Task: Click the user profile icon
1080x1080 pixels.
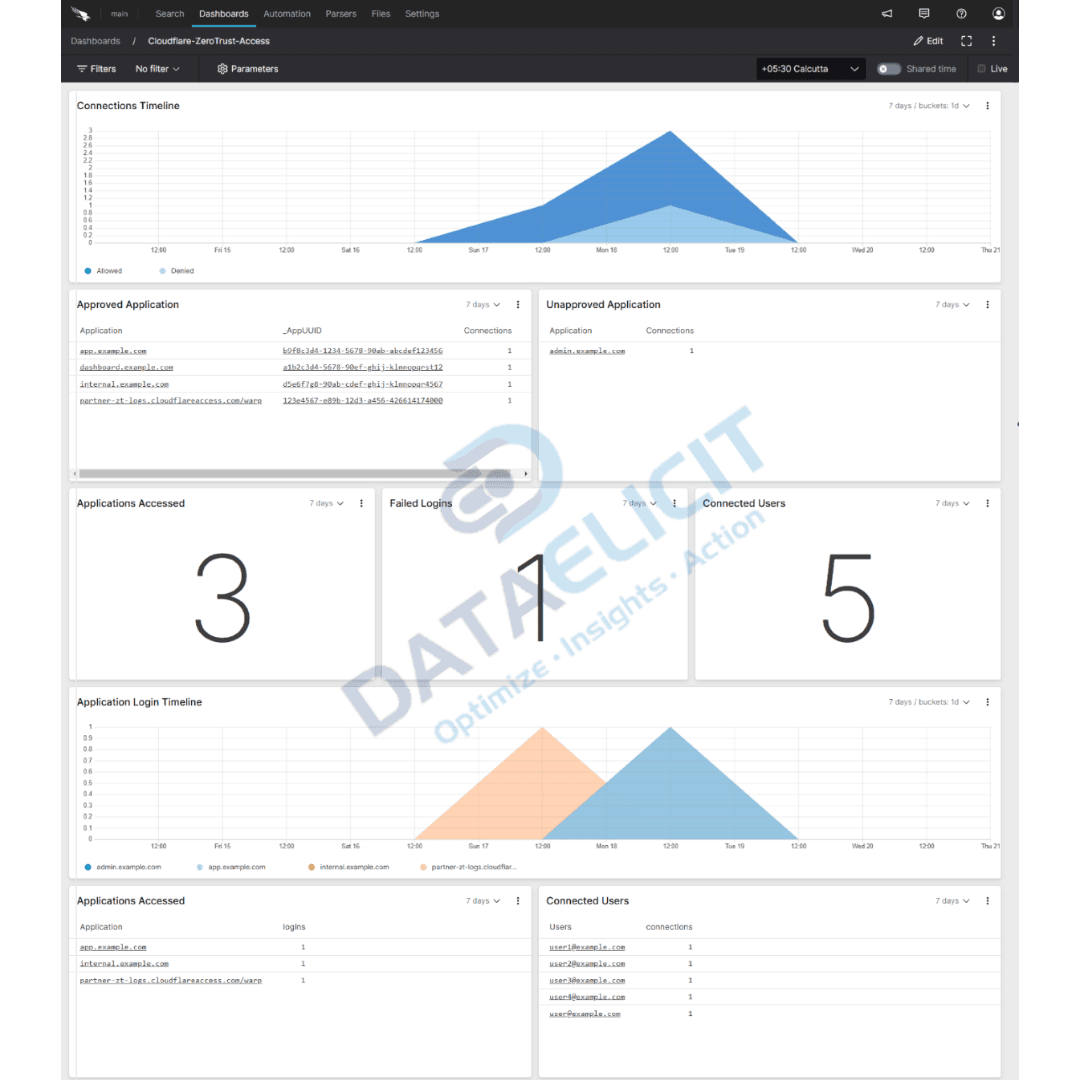Action: pyautogui.click(x=998, y=13)
